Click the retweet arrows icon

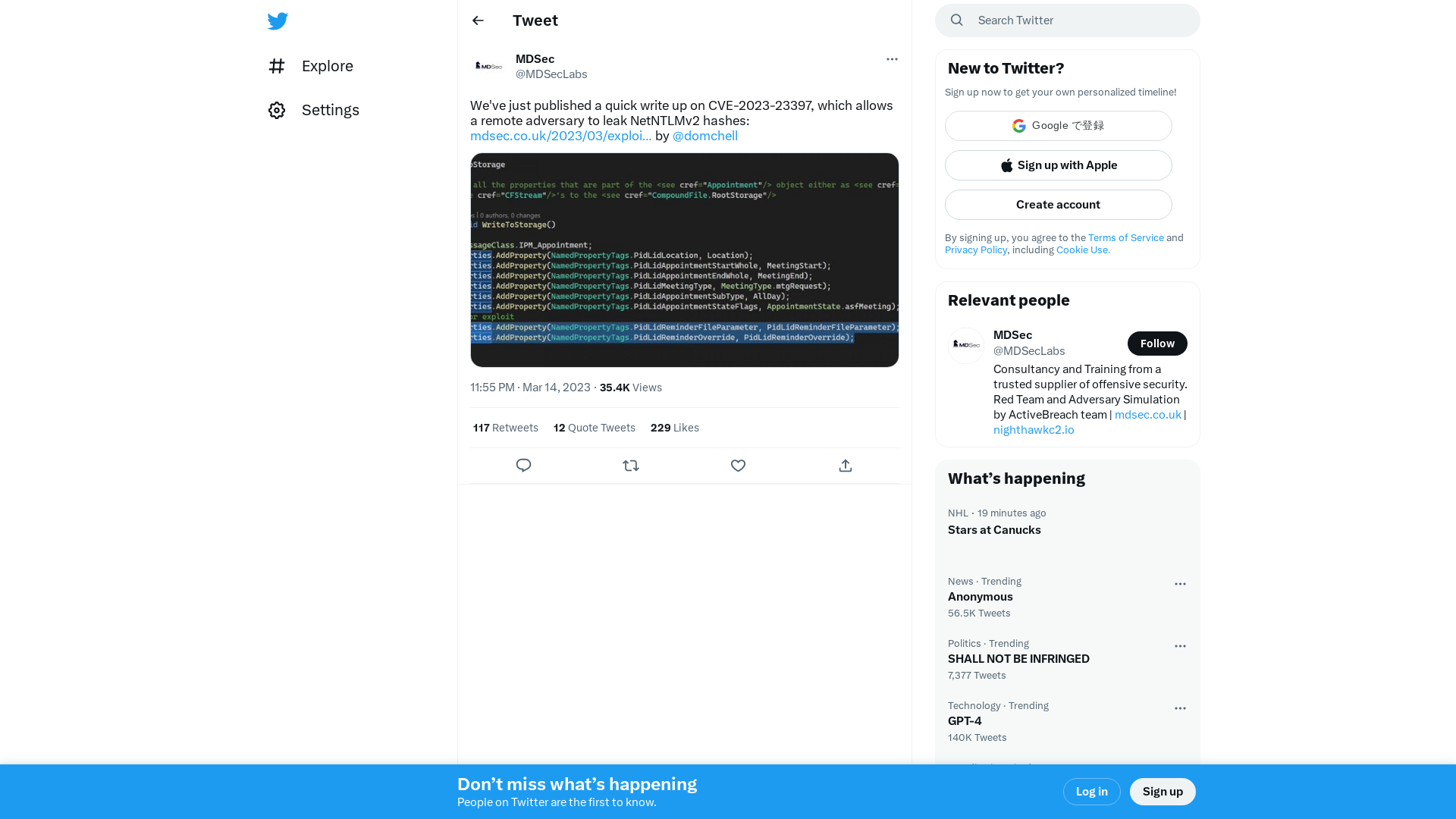point(631,466)
